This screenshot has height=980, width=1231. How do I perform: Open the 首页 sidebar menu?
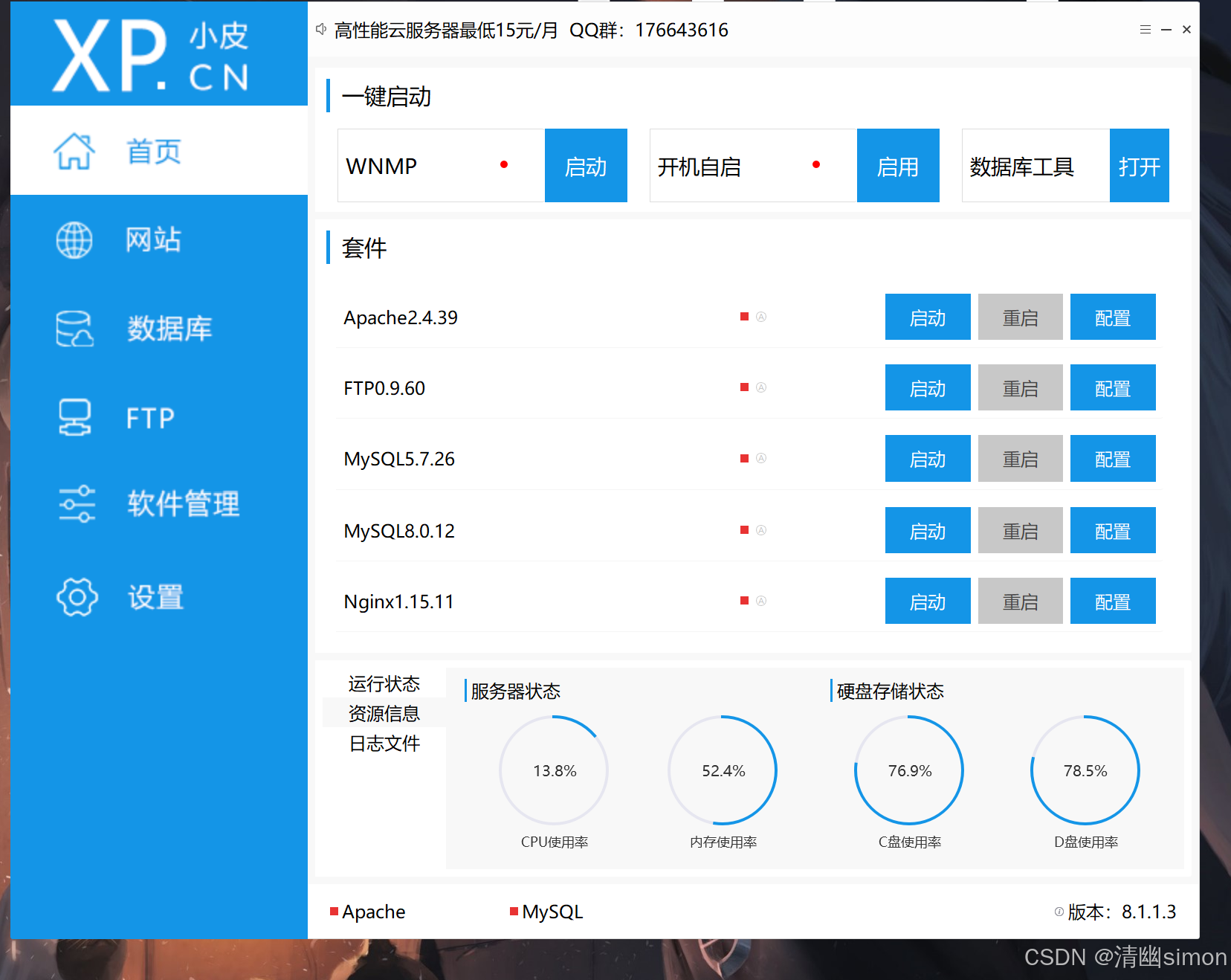coord(159,150)
